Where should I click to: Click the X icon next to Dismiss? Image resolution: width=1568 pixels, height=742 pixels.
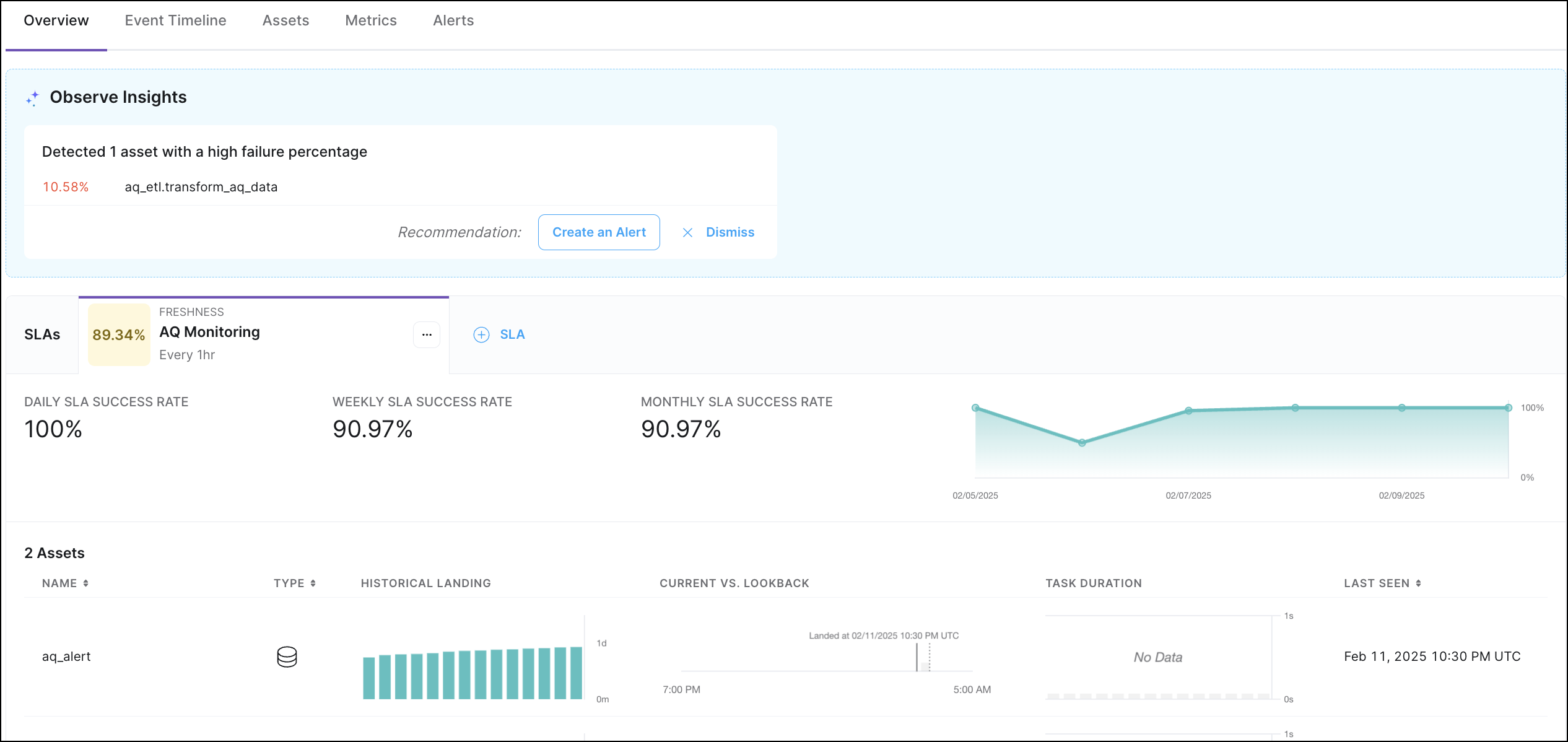[687, 232]
